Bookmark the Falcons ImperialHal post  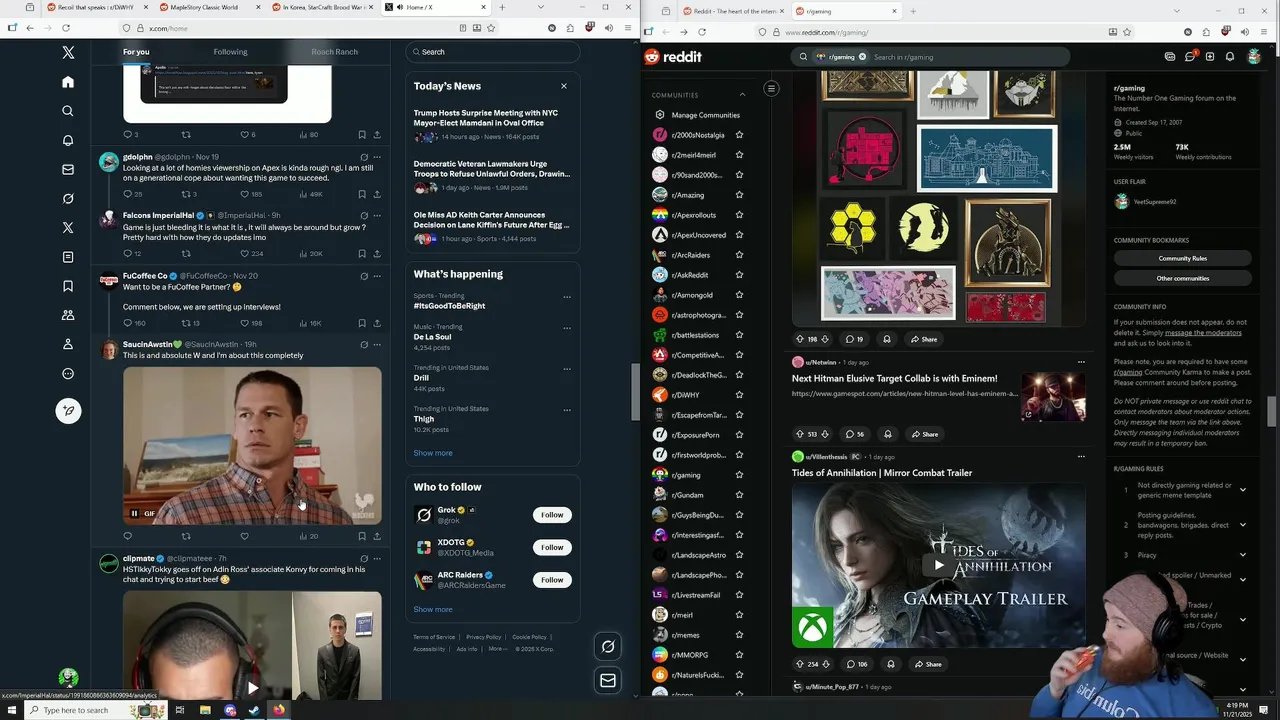coord(362,254)
